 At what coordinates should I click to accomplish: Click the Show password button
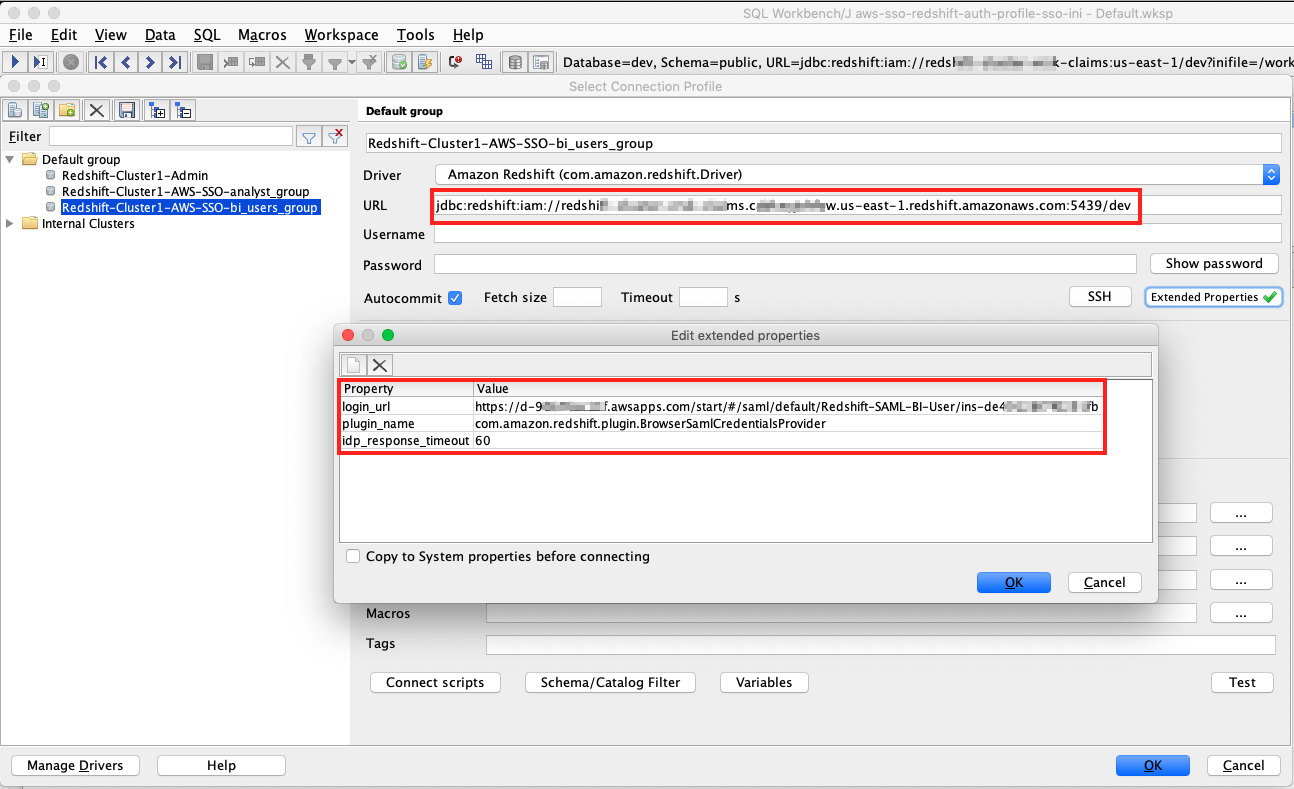click(x=1214, y=264)
